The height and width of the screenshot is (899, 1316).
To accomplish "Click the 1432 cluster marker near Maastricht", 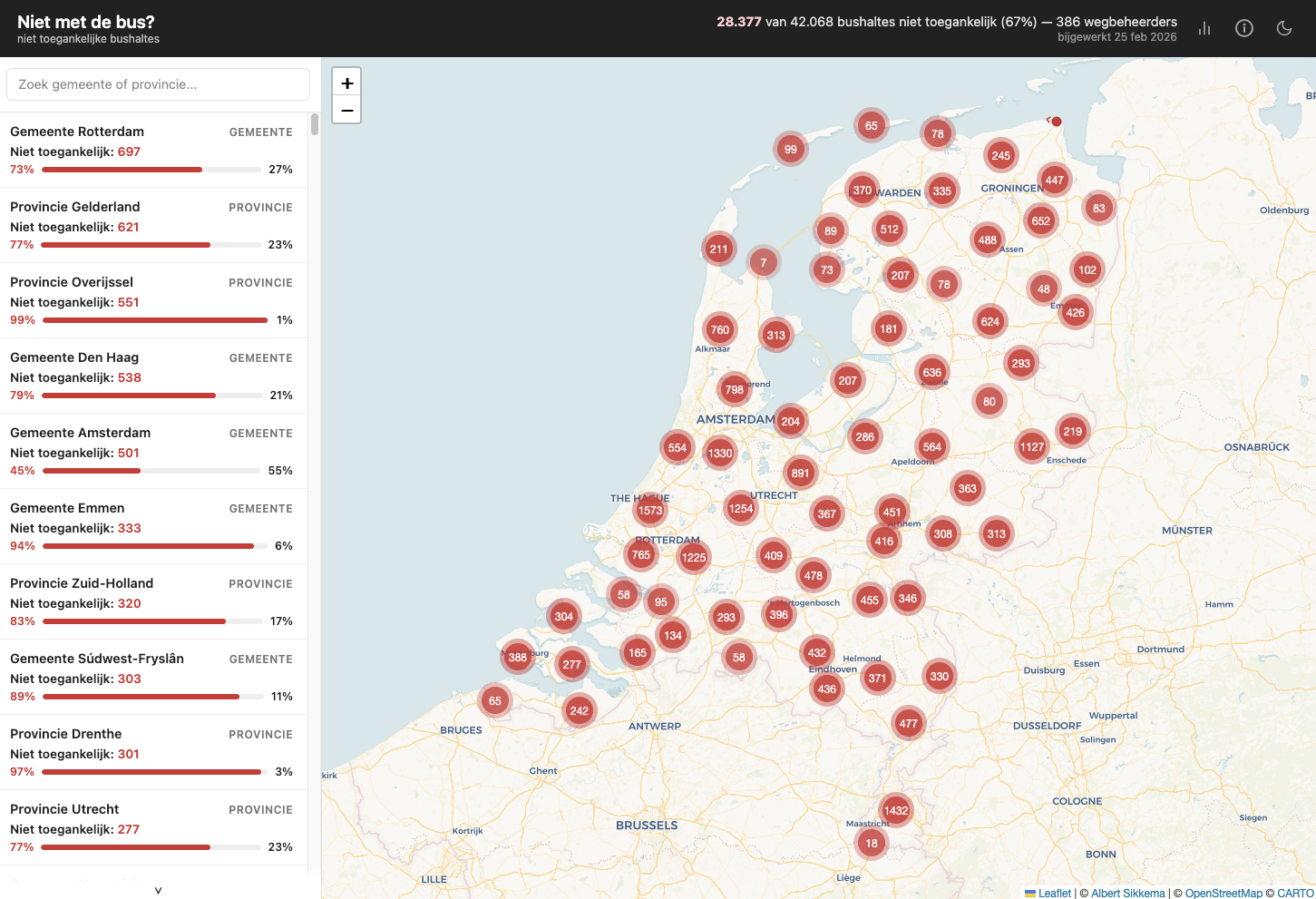I will (896, 810).
